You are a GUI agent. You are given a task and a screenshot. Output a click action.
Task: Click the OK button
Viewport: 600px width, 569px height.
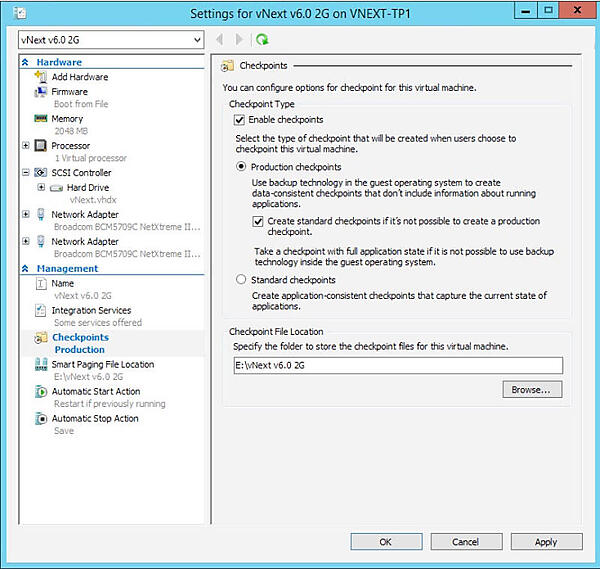(x=386, y=542)
